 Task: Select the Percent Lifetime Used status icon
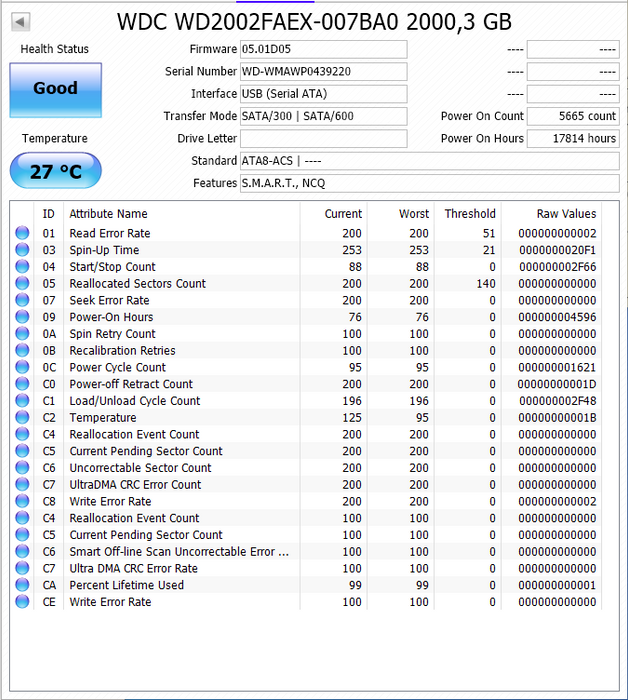22,585
